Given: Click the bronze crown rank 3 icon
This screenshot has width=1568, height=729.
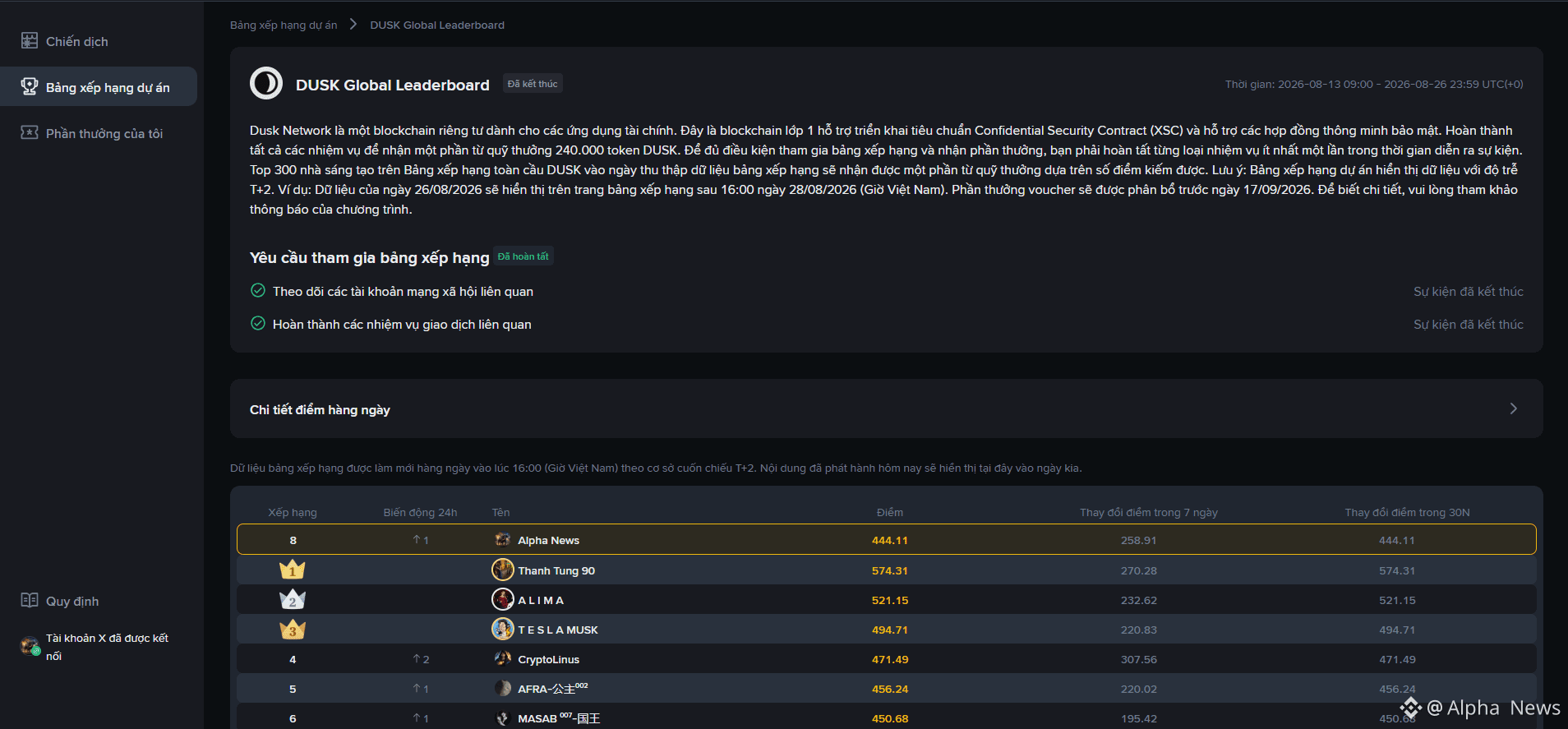Looking at the screenshot, I should pyautogui.click(x=293, y=630).
